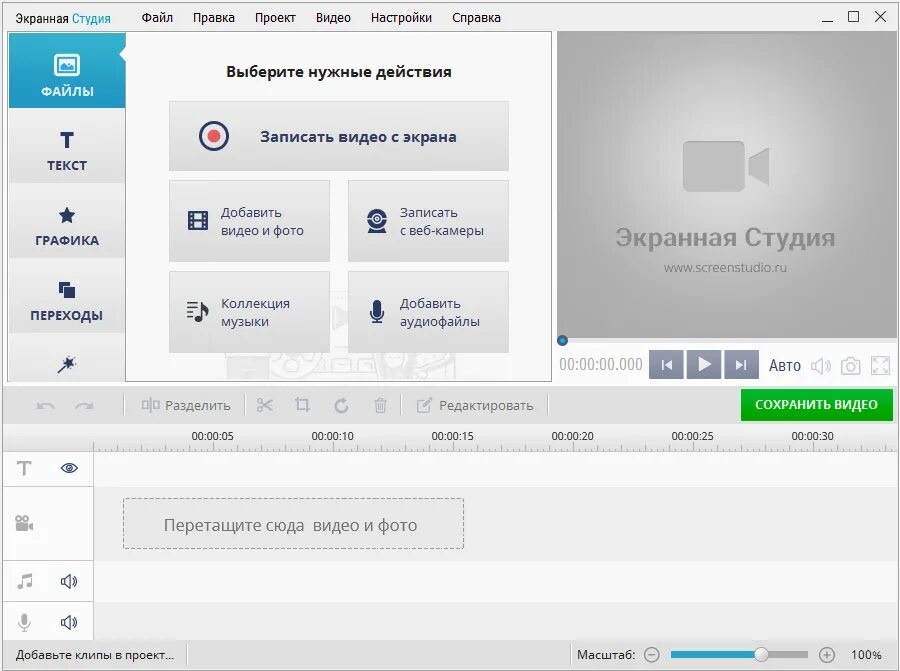This screenshot has height=671, width=900.
Task: Click the music playlist icon
Action: (197, 312)
